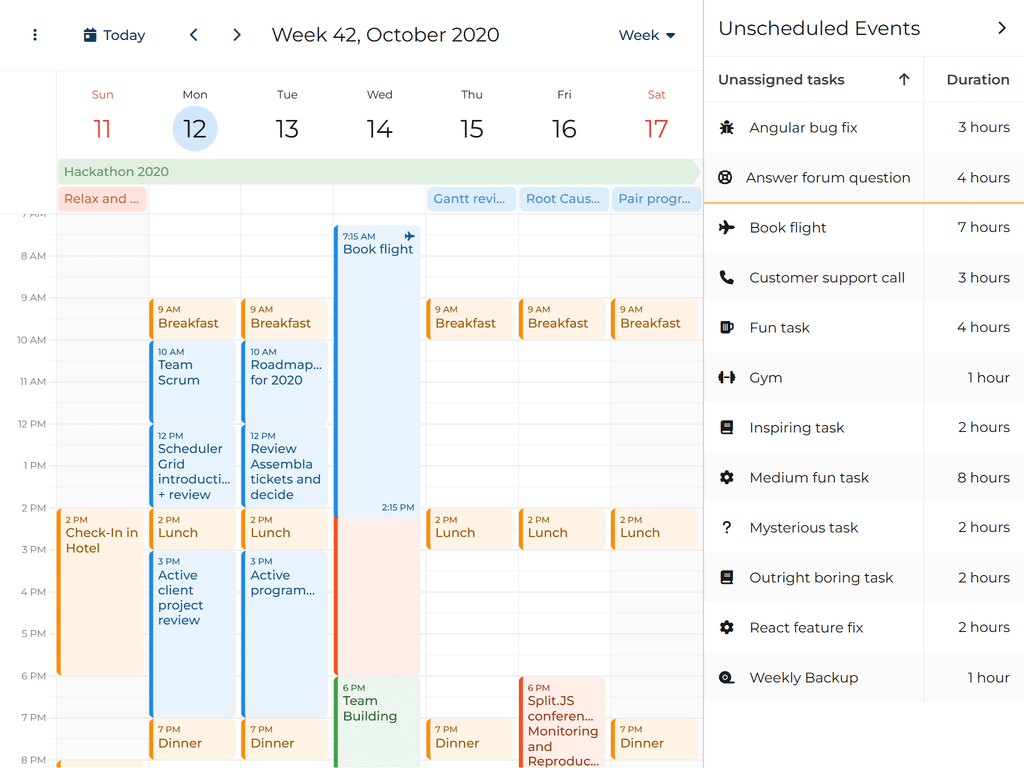Go to the previous week

(x=194, y=35)
